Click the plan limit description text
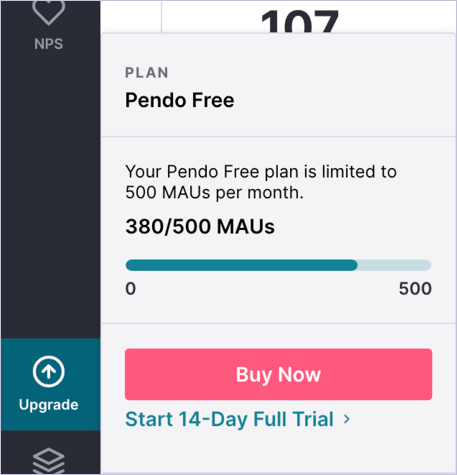Image resolution: width=457 pixels, height=475 pixels. tap(261, 182)
